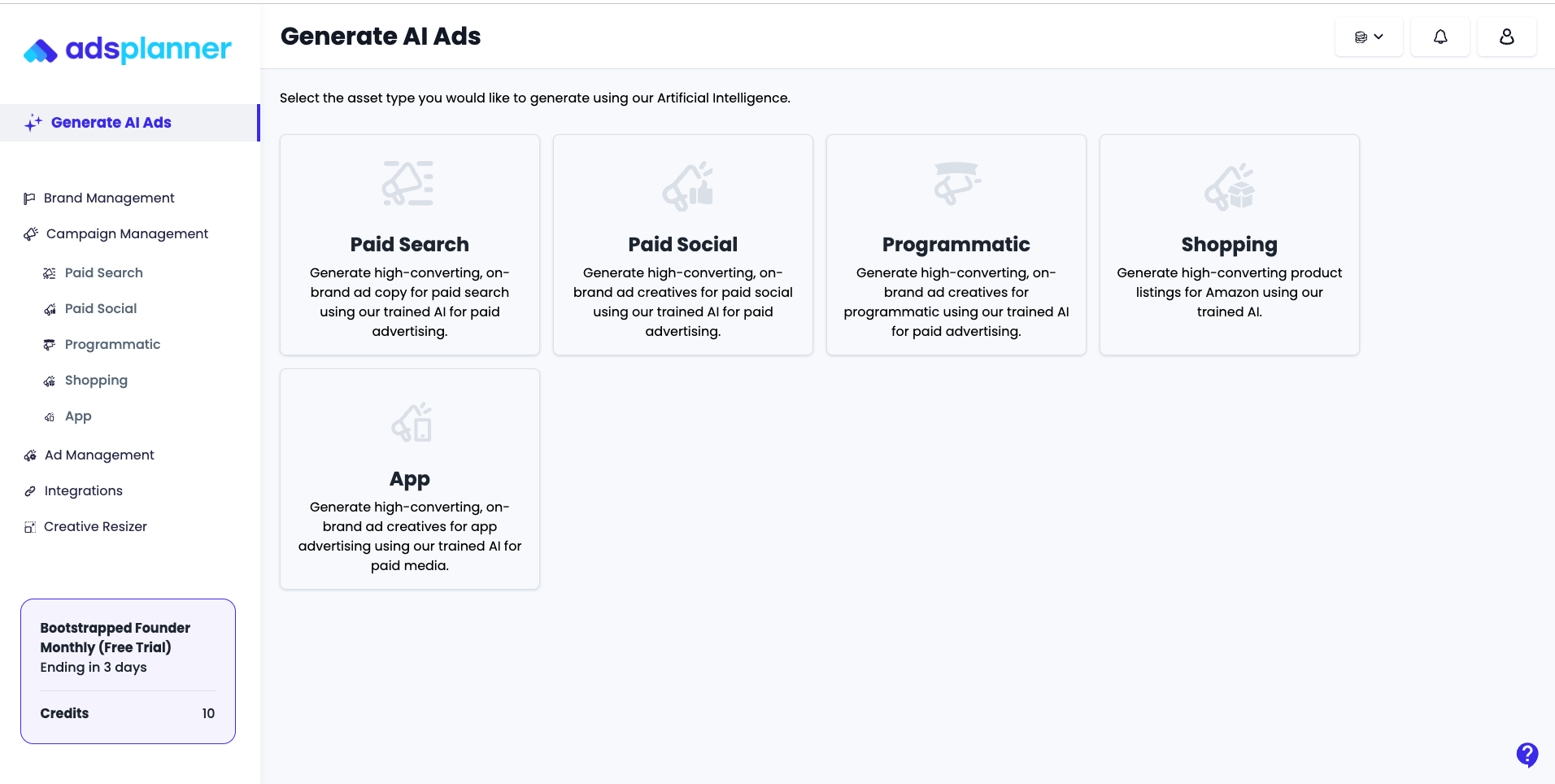1555x784 pixels.
Task: Open the Brand Management menu
Action: (109, 198)
